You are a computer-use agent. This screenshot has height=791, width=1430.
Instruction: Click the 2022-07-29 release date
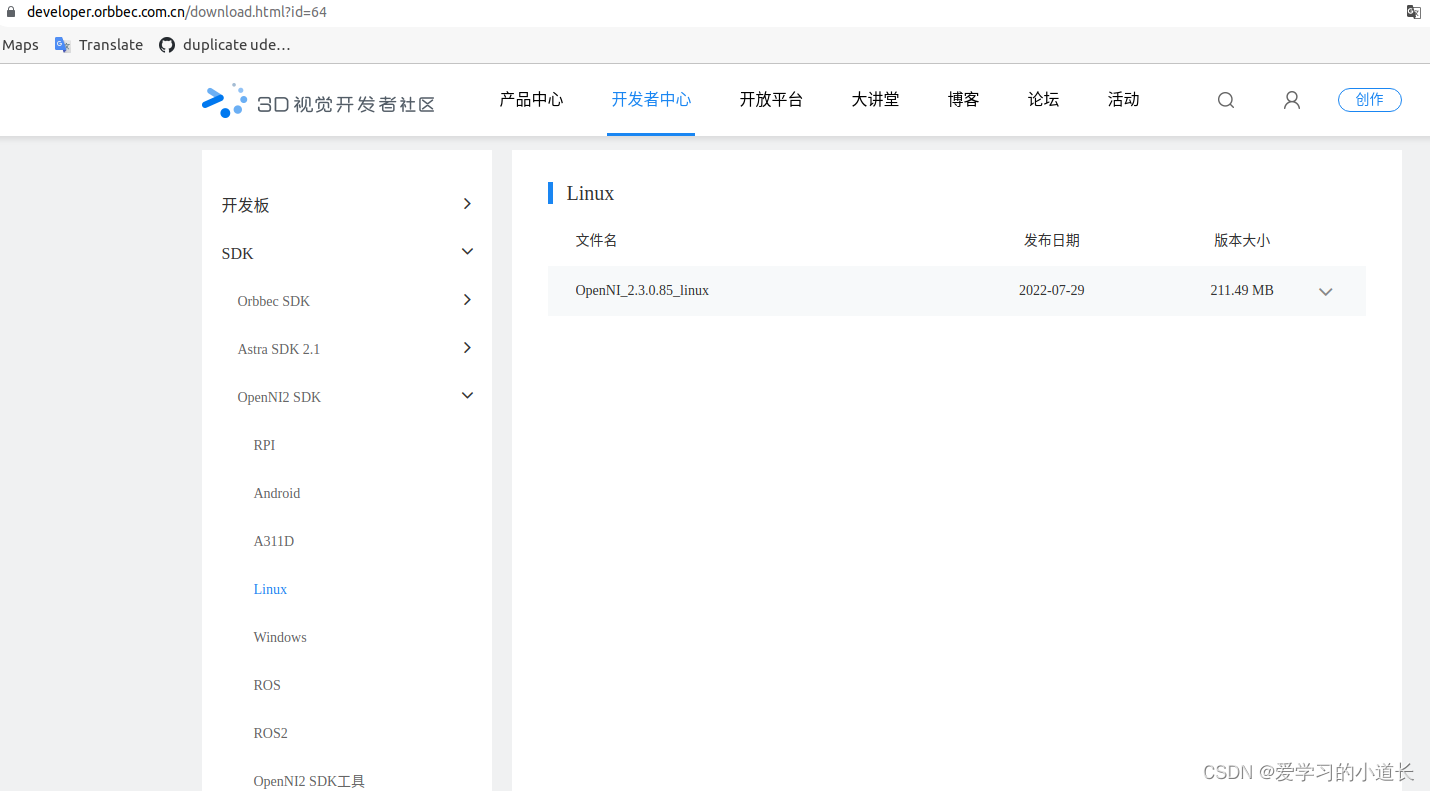pyautogui.click(x=1051, y=290)
